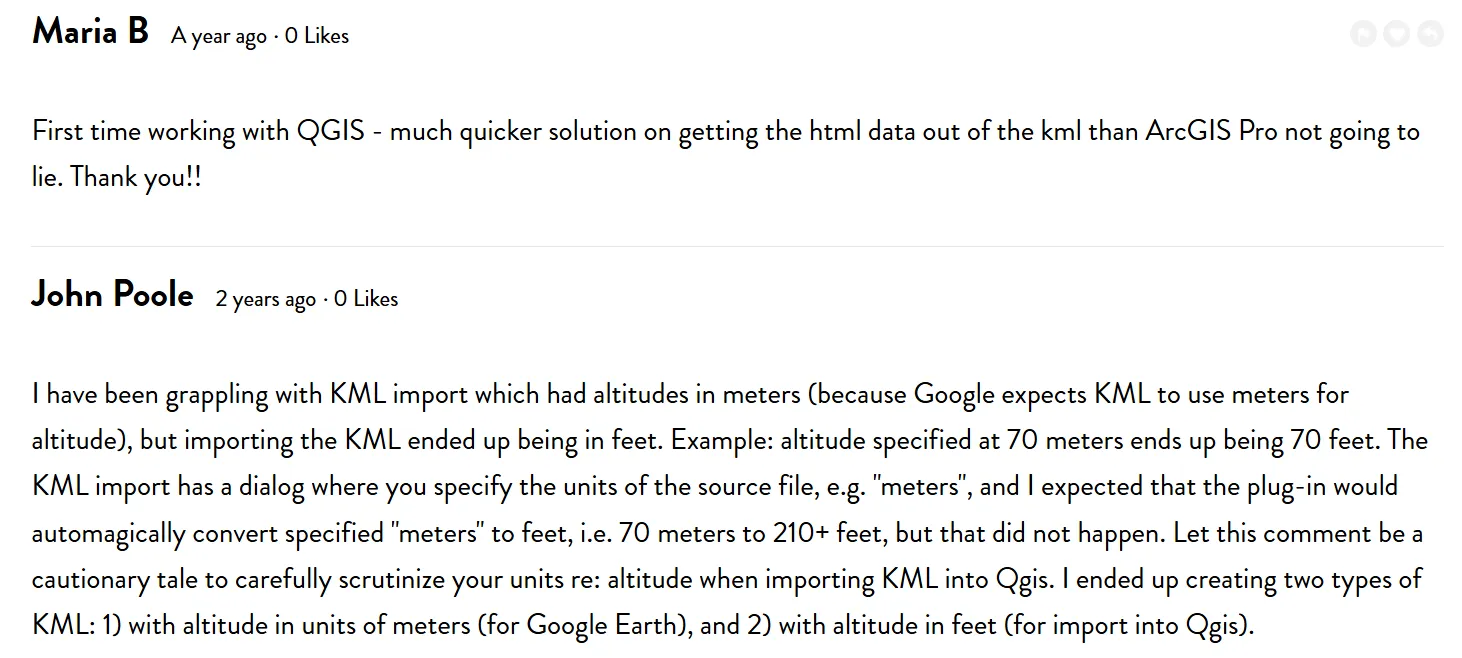Click "0 Likes" on Maria B's comment

coord(317,36)
